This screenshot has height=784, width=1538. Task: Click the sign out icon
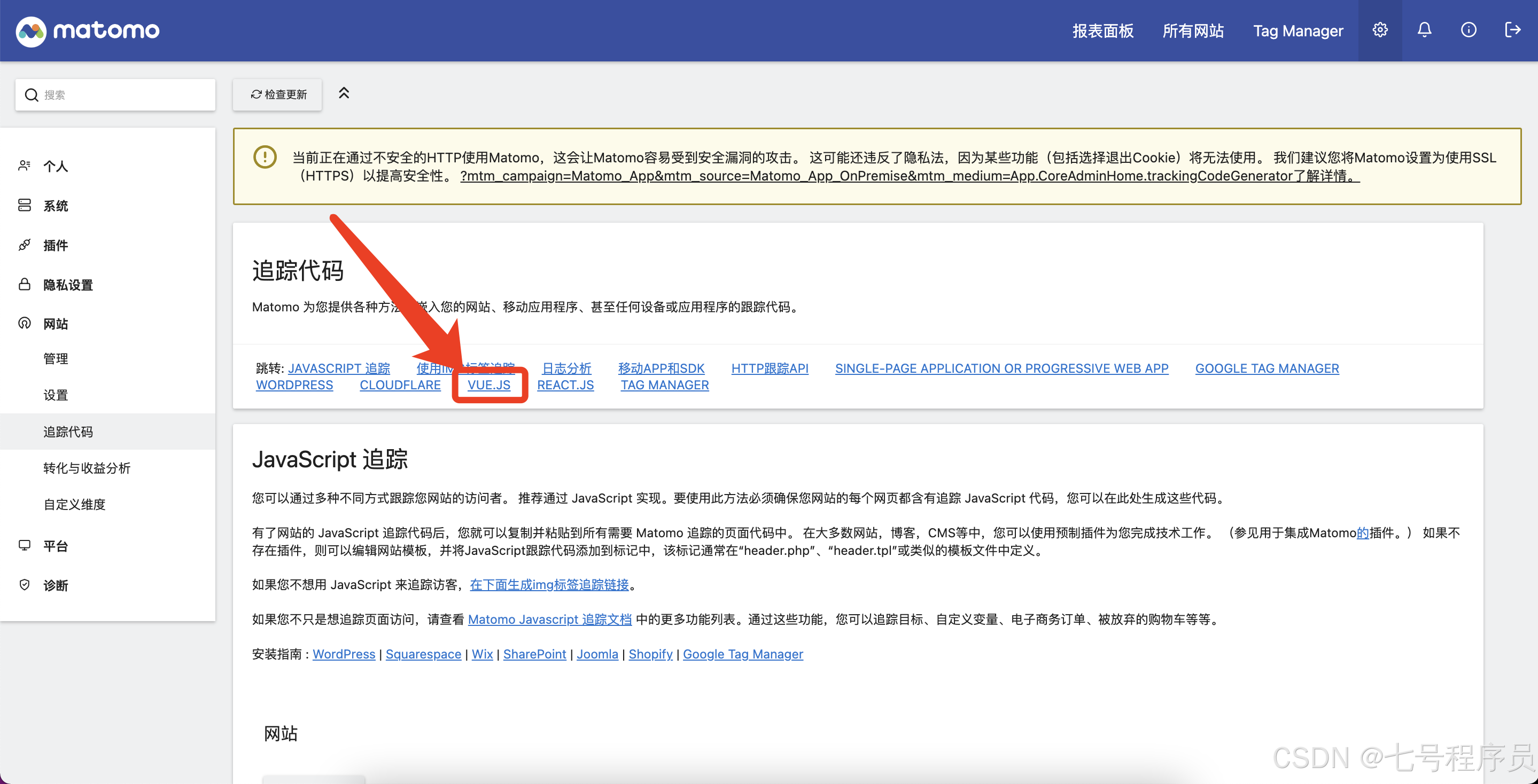click(x=1512, y=30)
